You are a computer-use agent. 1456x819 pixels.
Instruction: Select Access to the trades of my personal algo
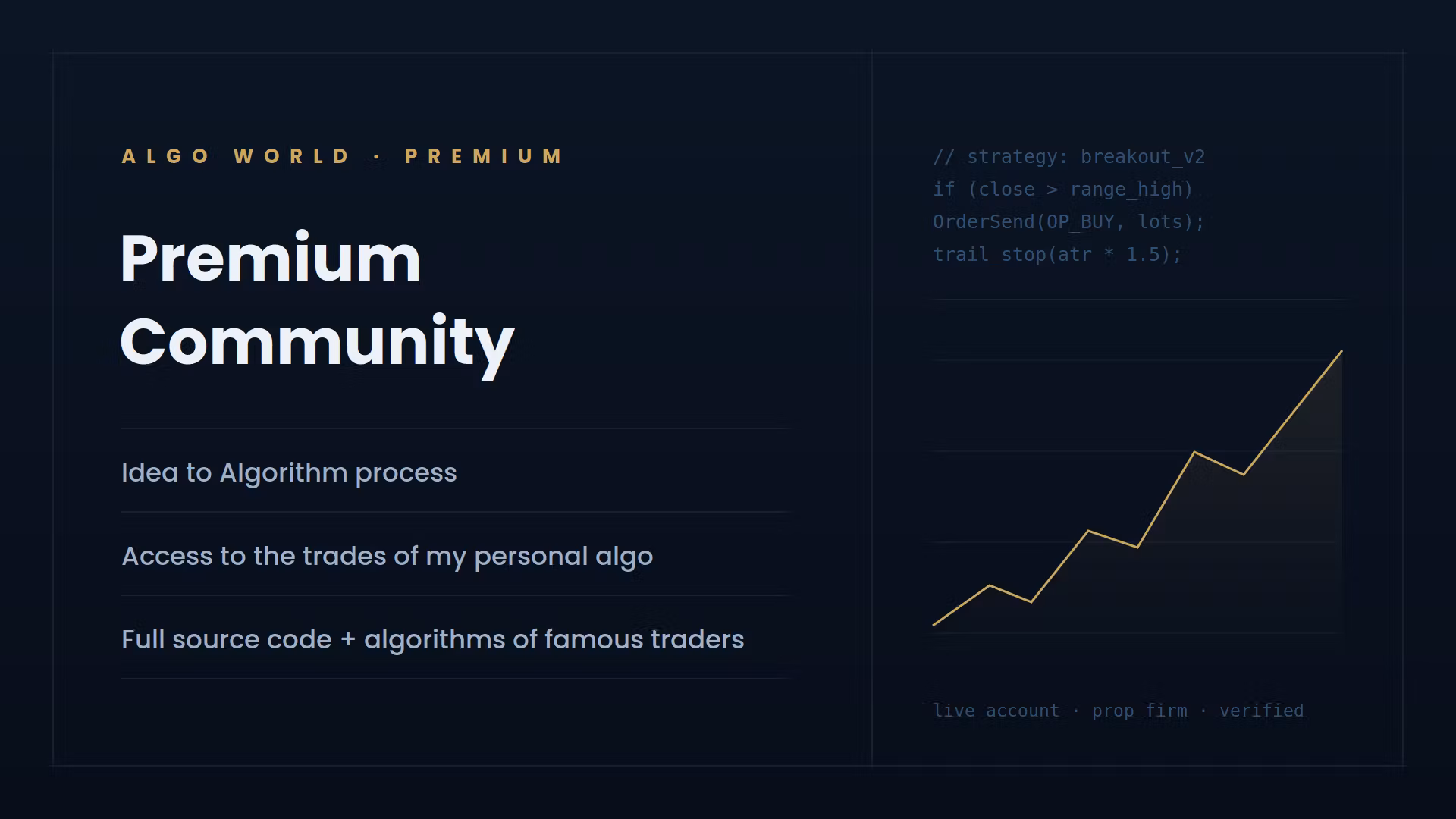388,556
